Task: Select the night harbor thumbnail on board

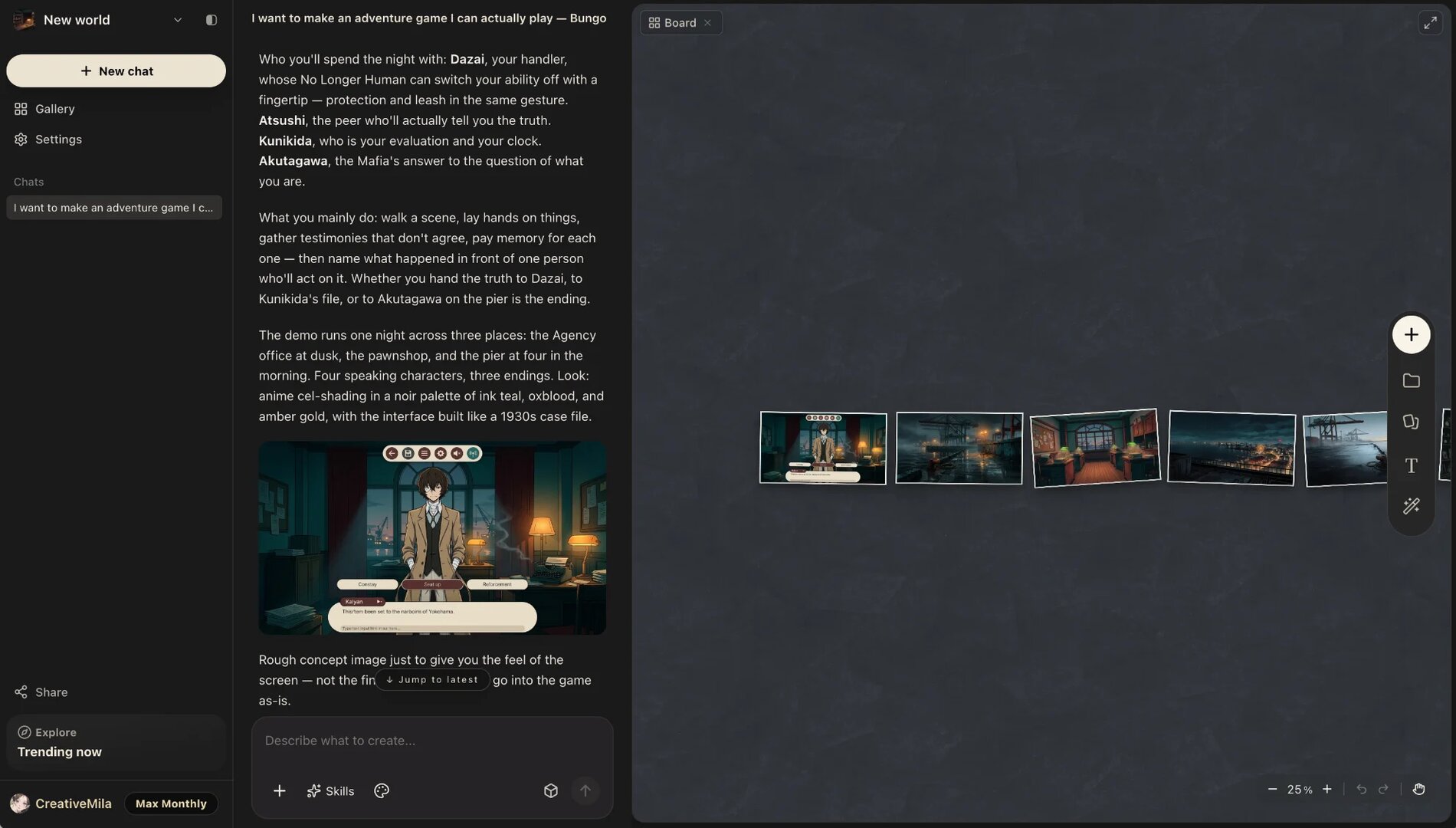Action: (x=959, y=449)
